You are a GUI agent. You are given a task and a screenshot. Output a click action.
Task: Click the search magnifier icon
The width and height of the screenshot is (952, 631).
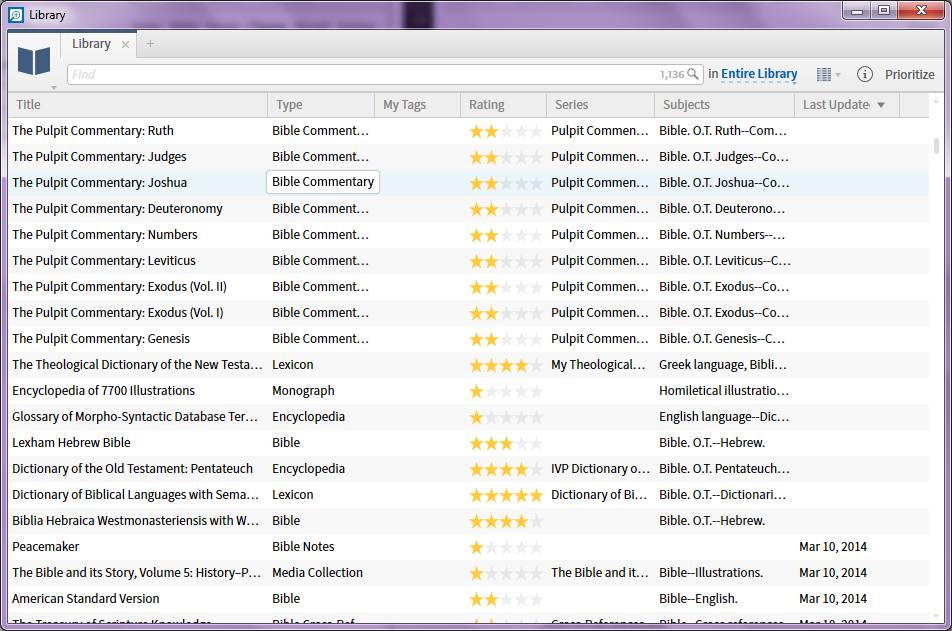tap(693, 74)
